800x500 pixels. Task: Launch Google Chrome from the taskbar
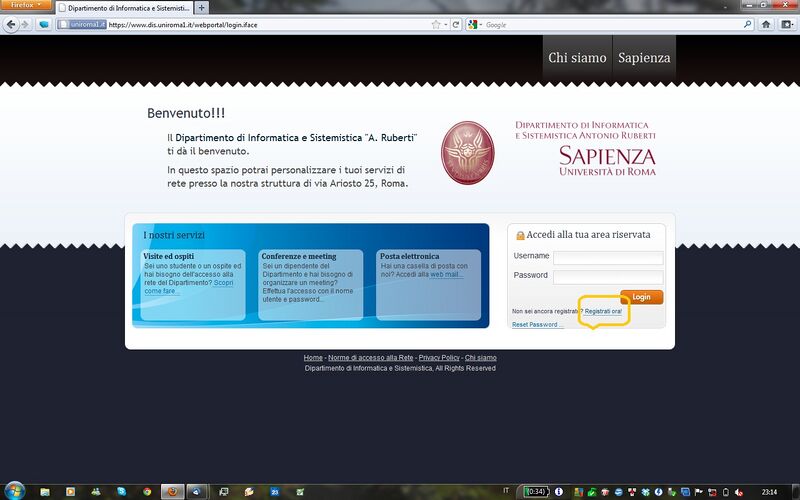click(147, 492)
